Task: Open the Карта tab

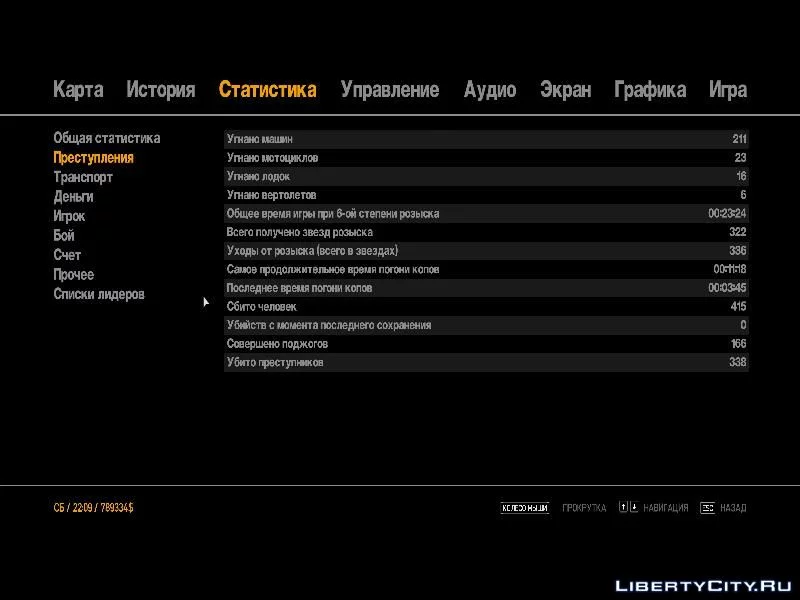Action: point(78,90)
